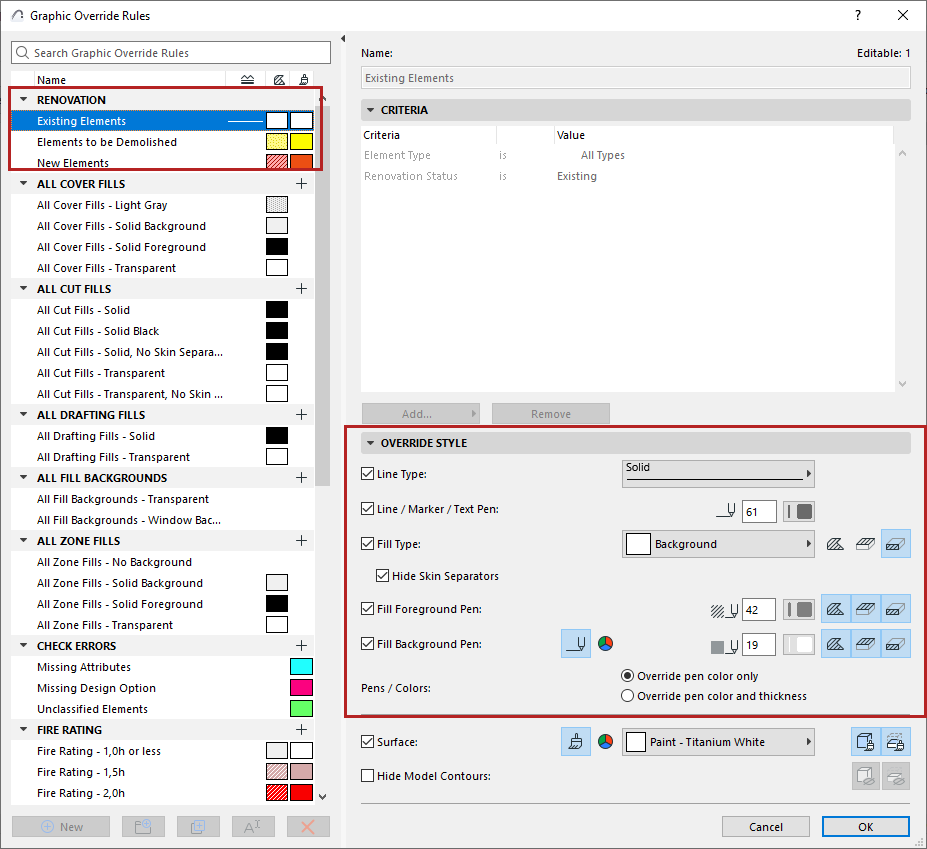Uncheck Hide Skin Separators
This screenshot has width=927, height=849.
tap(383, 575)
